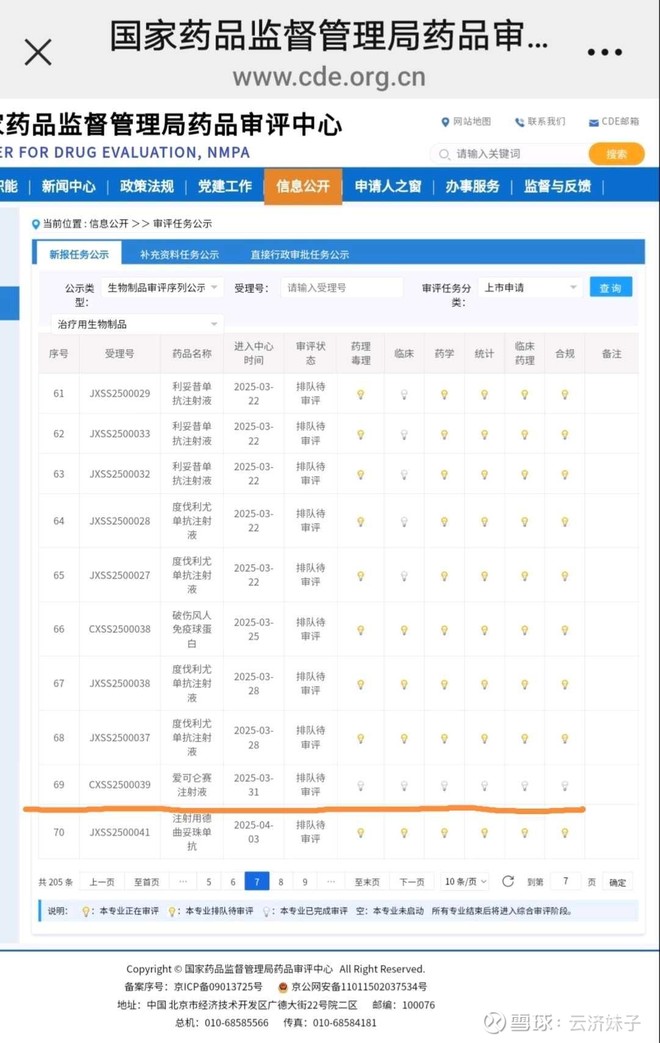This screenshot has width=660, height=1043.
Task: Click the 药理毒理 bulb icon for JXSS2500038
Action: coord(361,684)
